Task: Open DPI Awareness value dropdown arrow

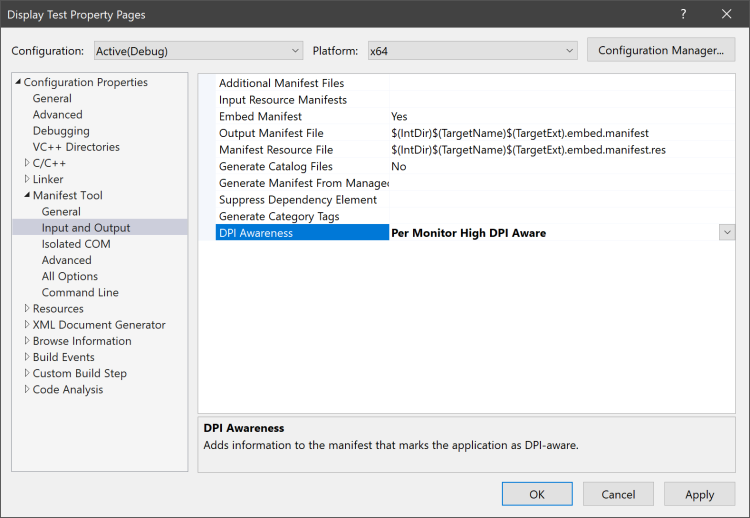Action: point(726,232)
